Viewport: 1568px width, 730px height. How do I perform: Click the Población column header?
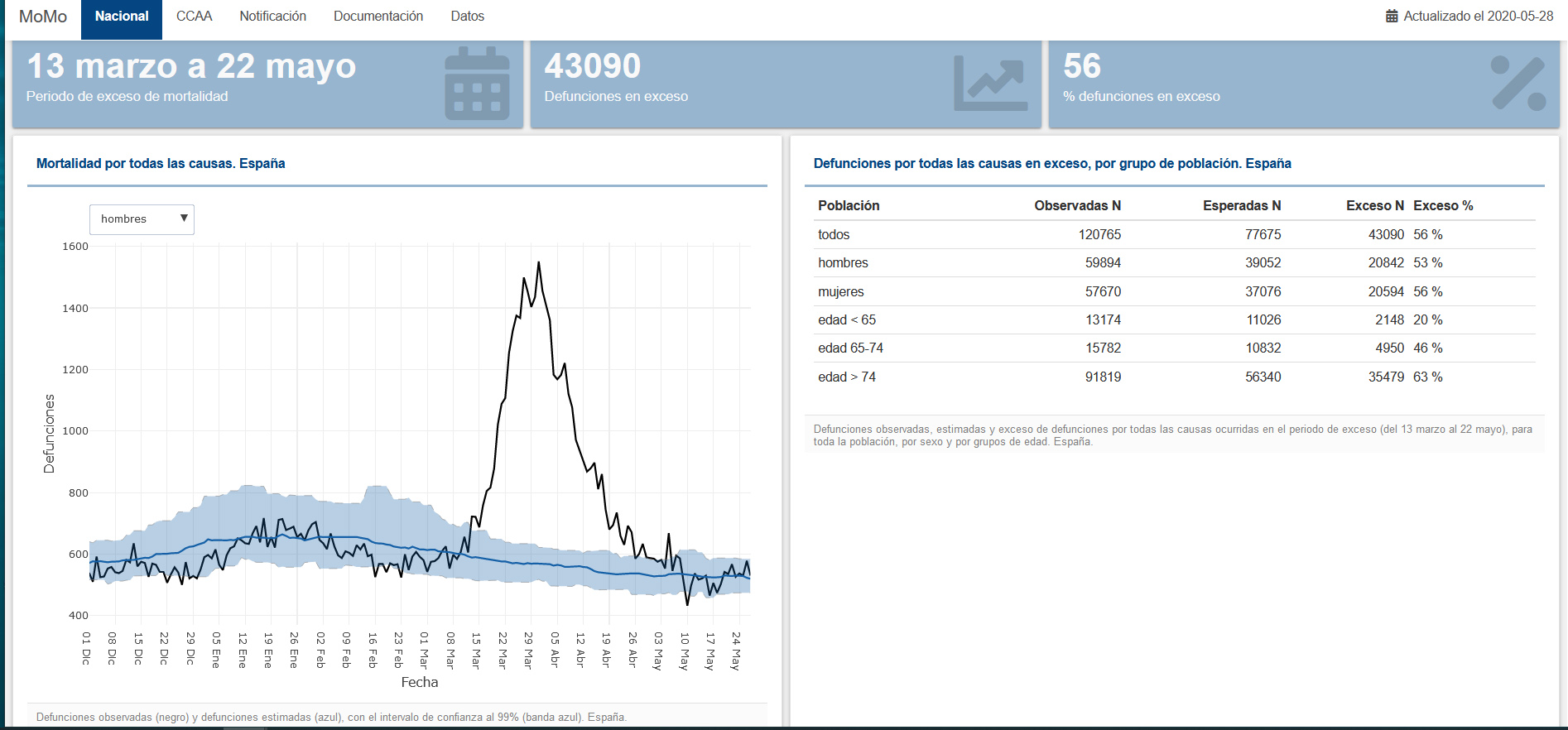tap(849, 205)
